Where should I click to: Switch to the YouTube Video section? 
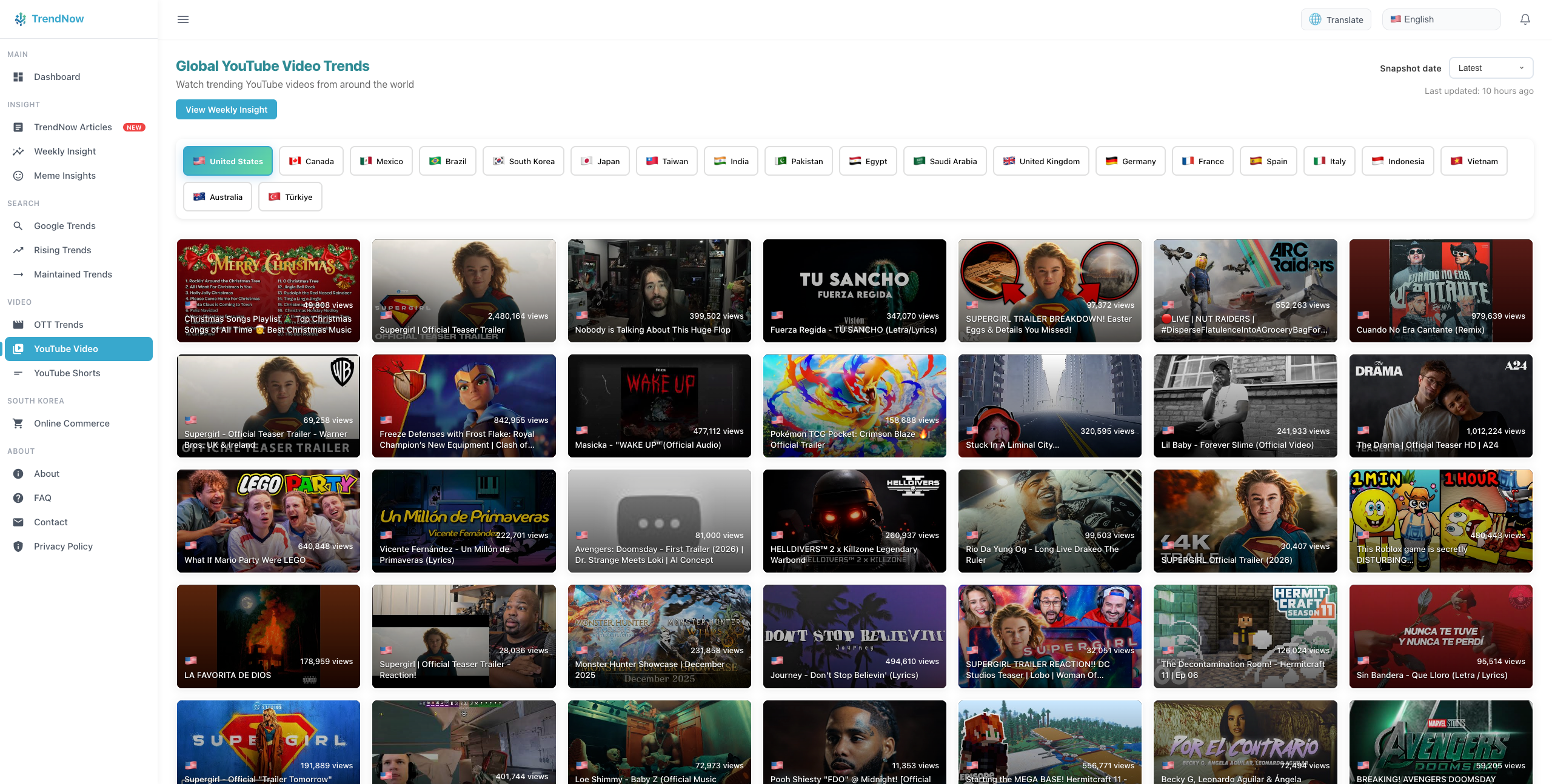point(78,348)
